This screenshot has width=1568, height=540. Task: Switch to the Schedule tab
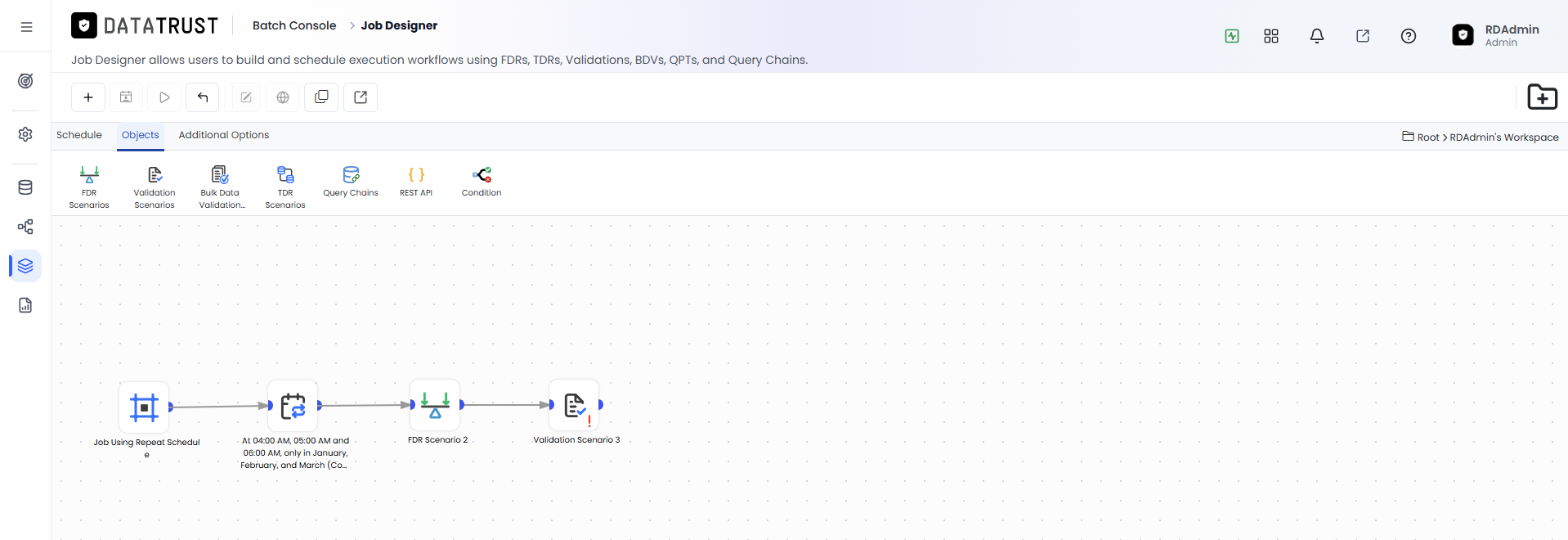(x=79, y=135)
